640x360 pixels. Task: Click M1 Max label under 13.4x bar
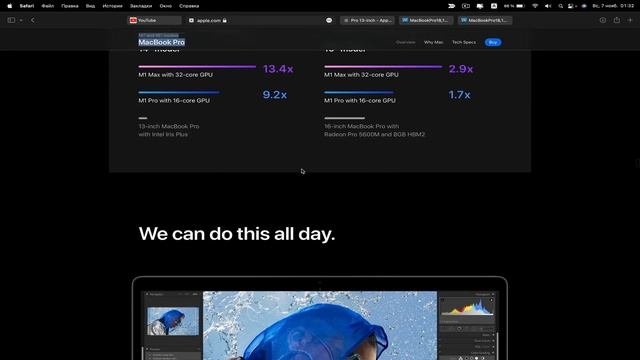tap(176, 75)
